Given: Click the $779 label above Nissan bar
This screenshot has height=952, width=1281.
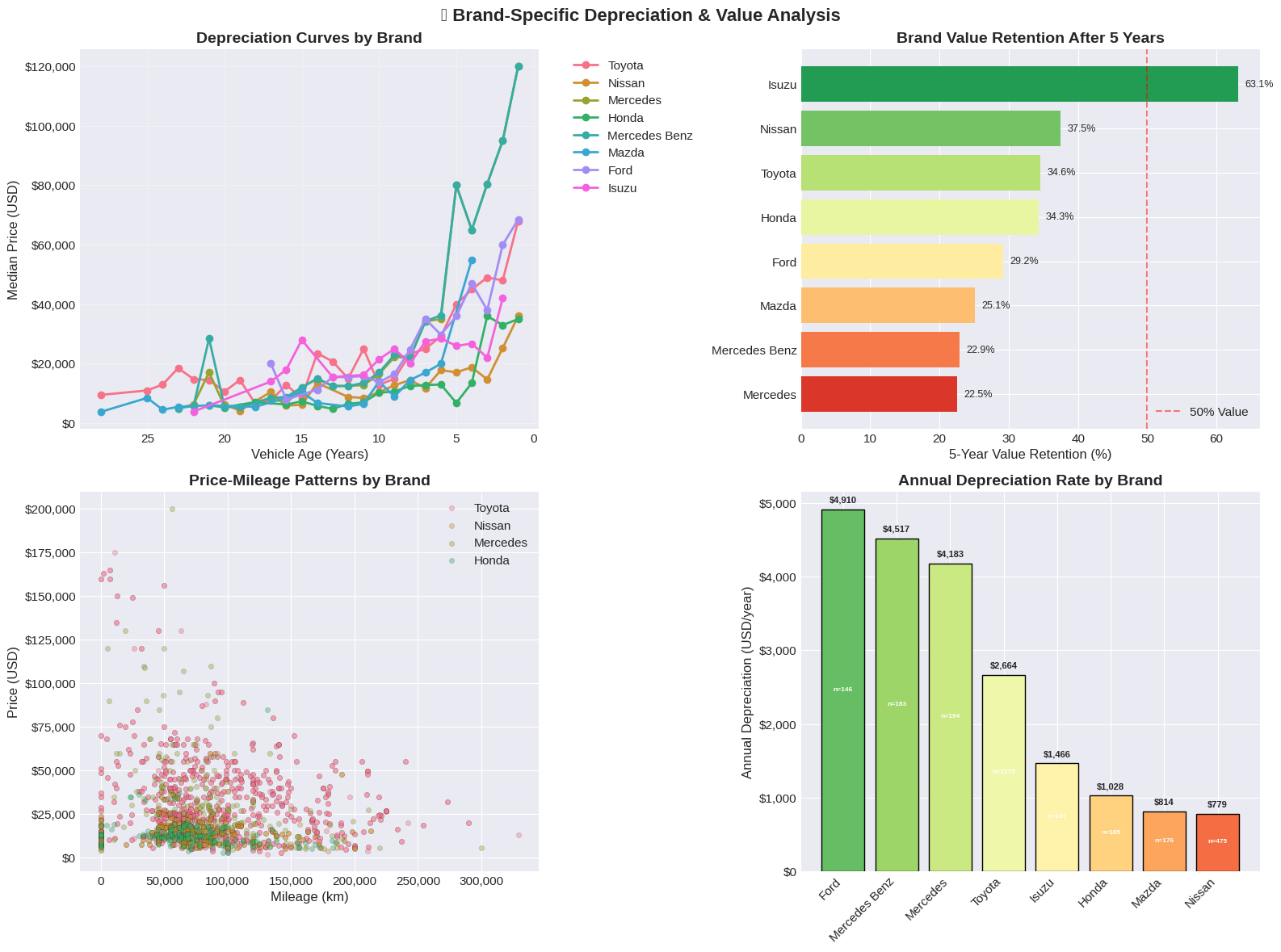Looking at the screenshot, I should pyautogui.click(x=1218, y=805).
